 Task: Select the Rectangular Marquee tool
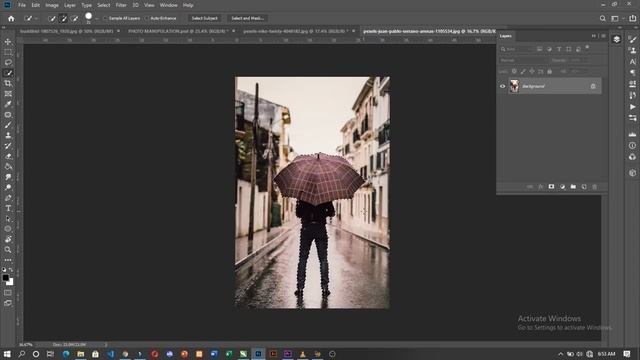[x=8, y=52]
